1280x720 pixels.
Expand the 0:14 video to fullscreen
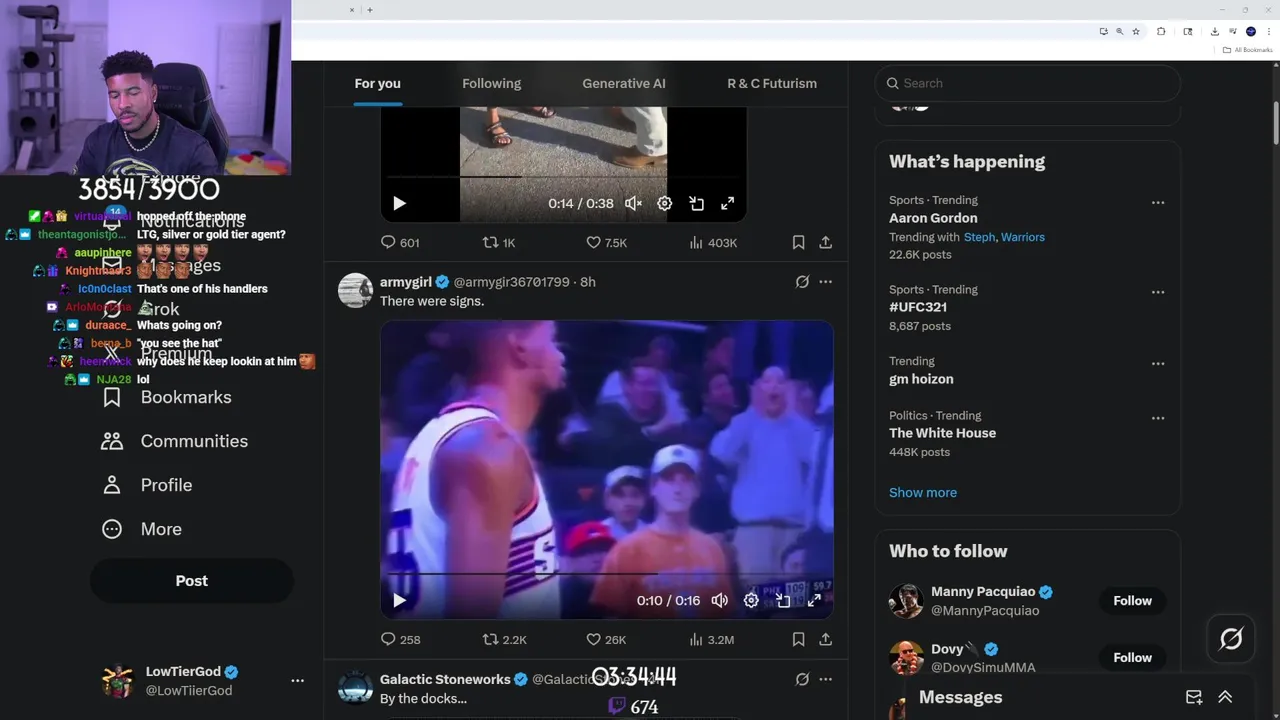point(728,203)
